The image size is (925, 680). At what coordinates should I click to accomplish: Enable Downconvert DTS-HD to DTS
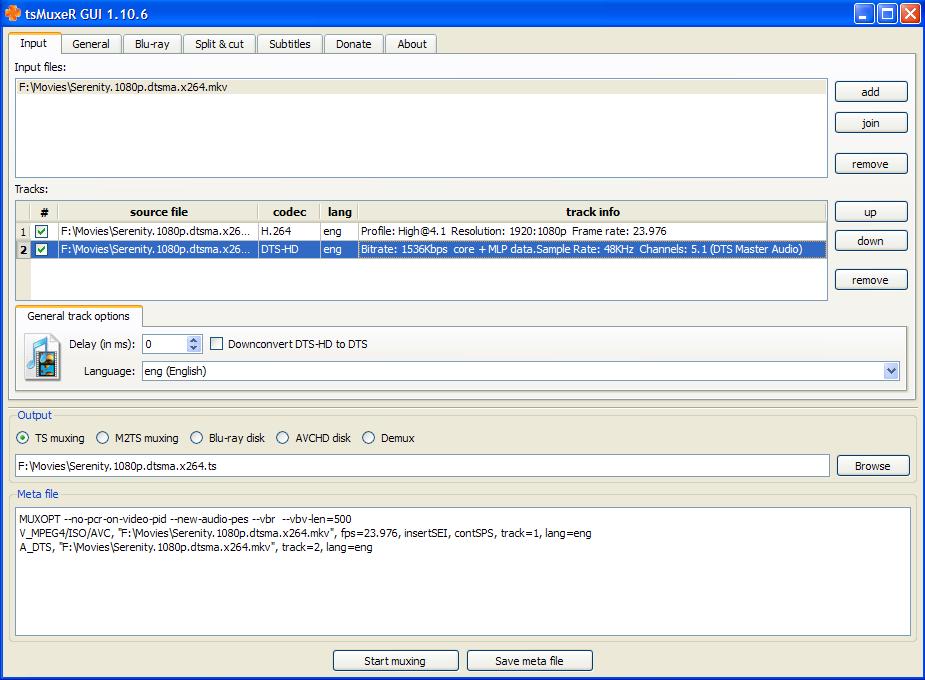point(217,344)
